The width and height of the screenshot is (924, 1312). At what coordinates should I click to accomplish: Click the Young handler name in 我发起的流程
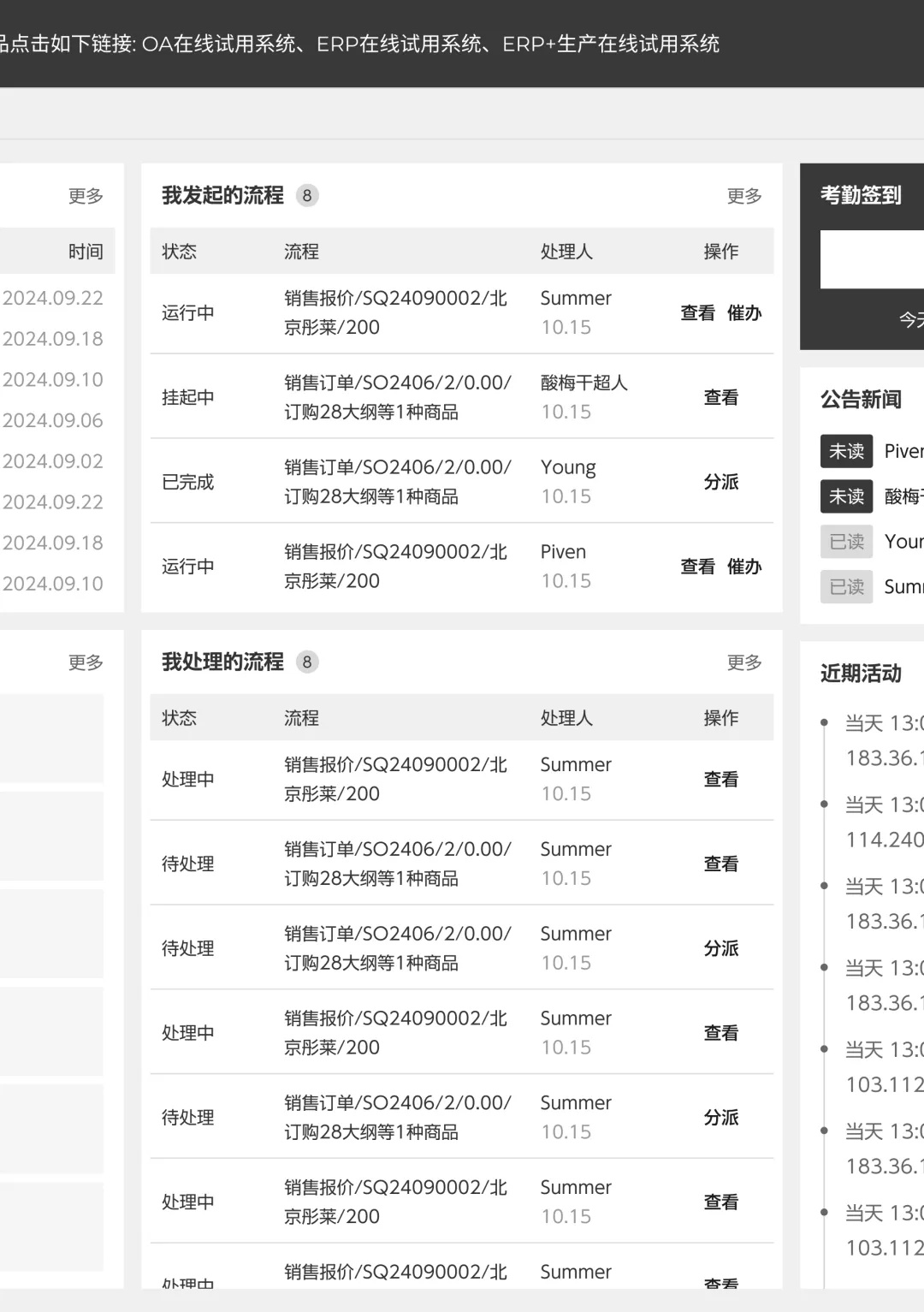(x=568, y=467)
